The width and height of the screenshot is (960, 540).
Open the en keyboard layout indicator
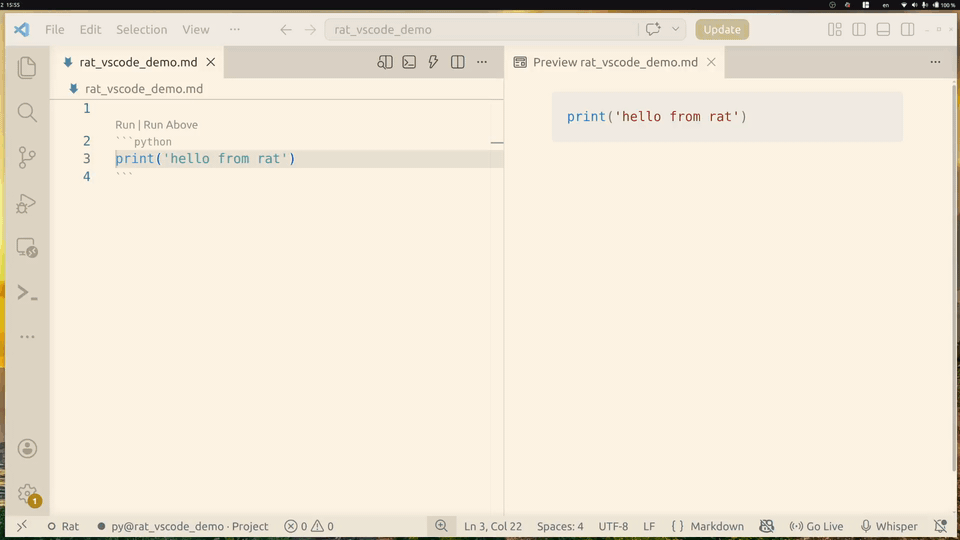[885, 5]
